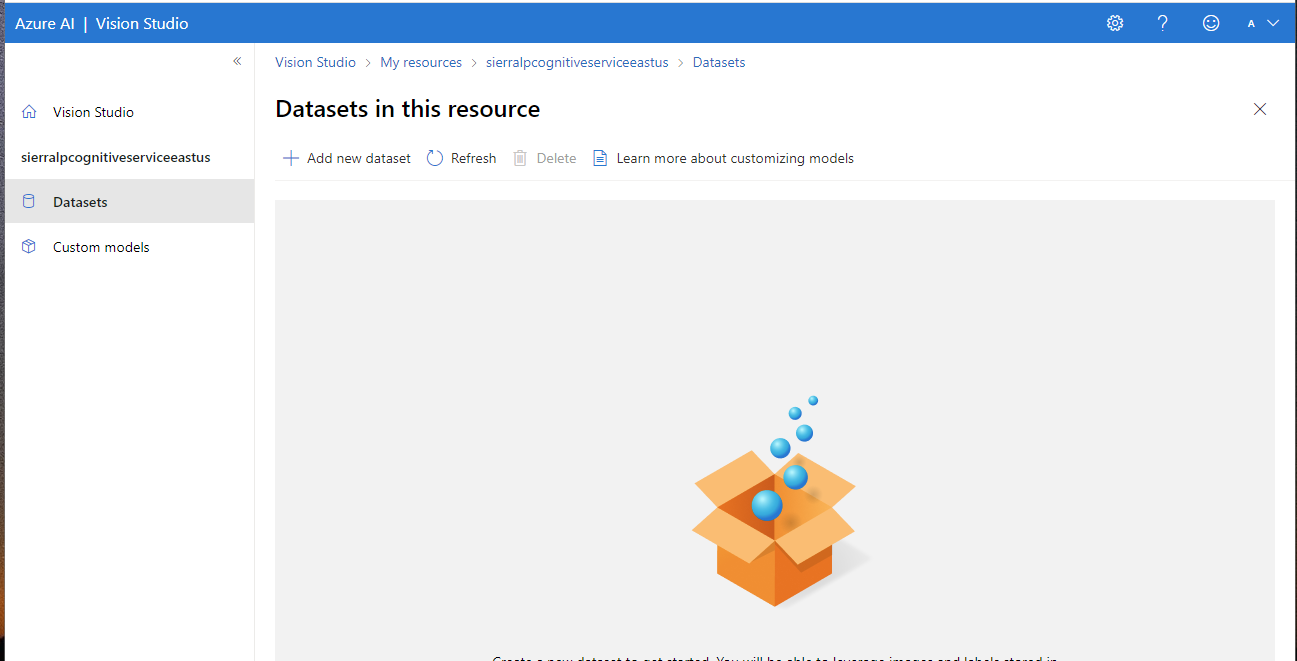Click the sierralpcognitiveserviceeastus sidebar heading

[x=116, y=157]
